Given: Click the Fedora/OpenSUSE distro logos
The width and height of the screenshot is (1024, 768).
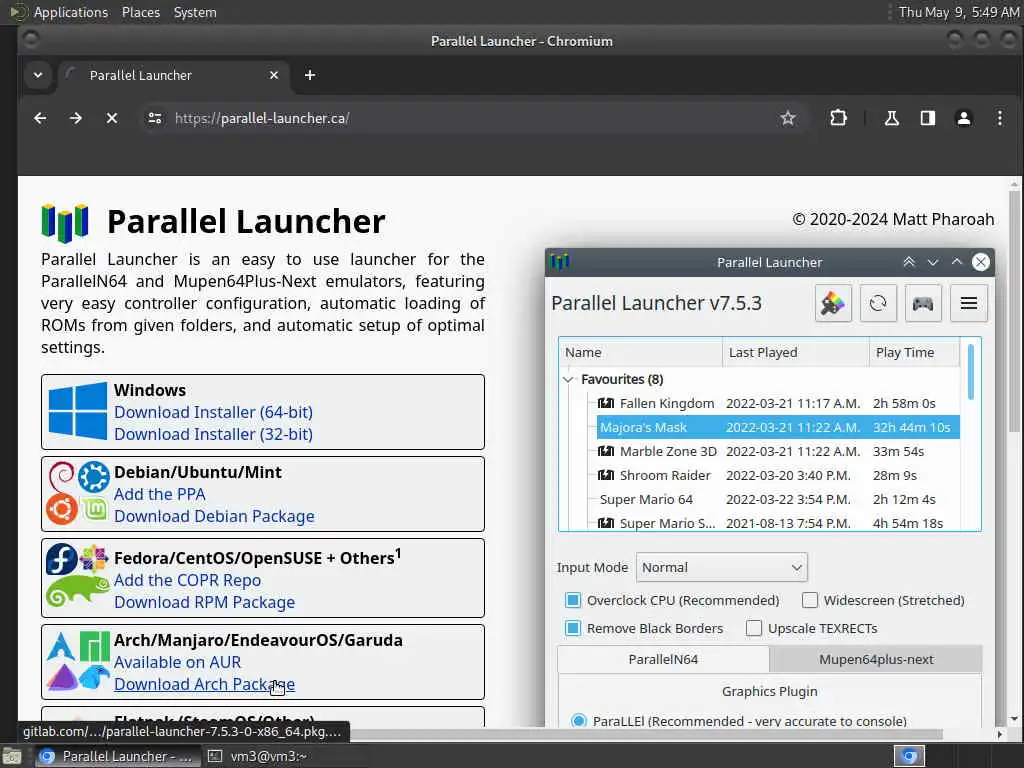Looking at the screenshot, I should [x=78, y=576].
